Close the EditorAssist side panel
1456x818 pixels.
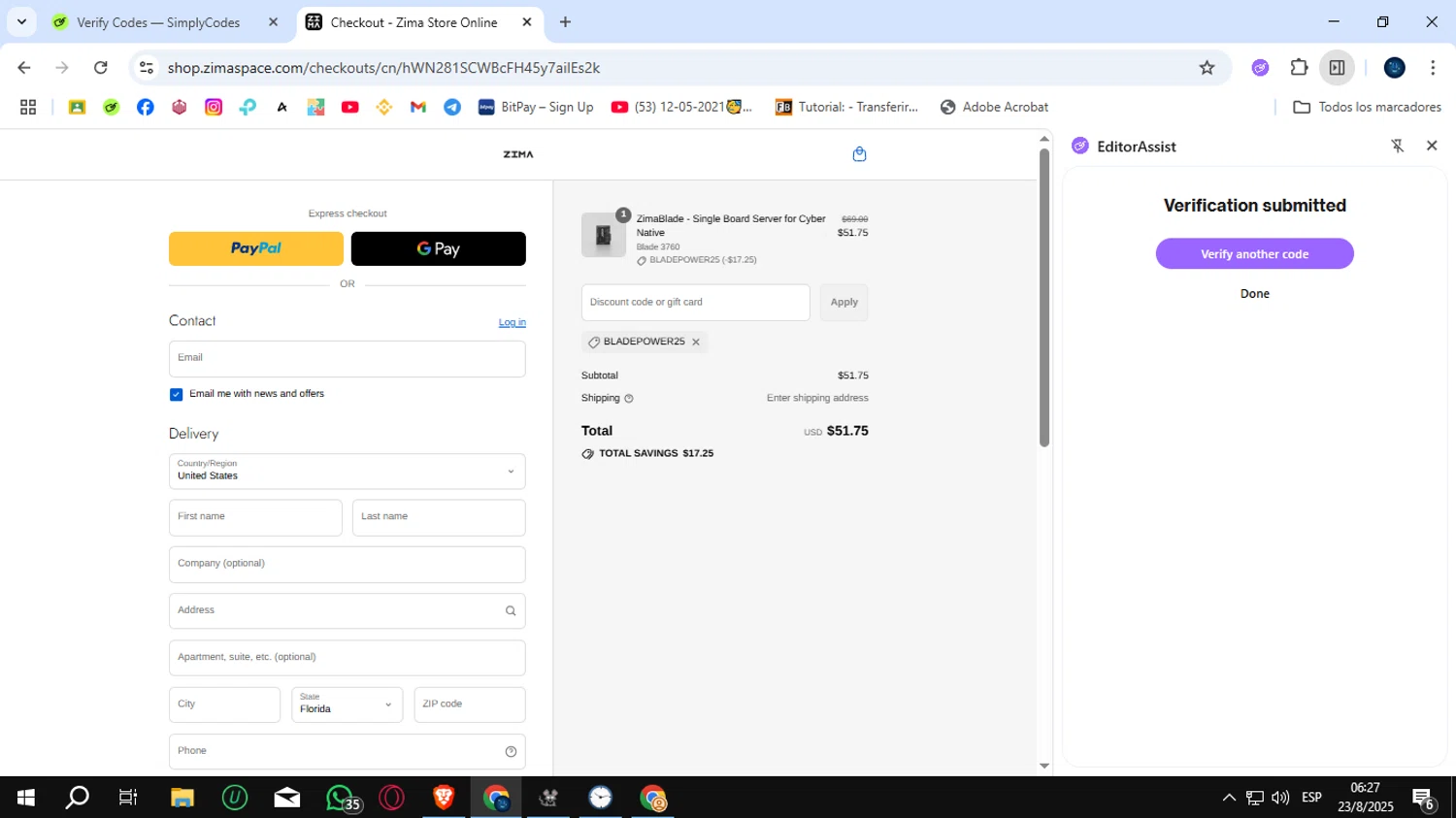[x=1432, y=146]
